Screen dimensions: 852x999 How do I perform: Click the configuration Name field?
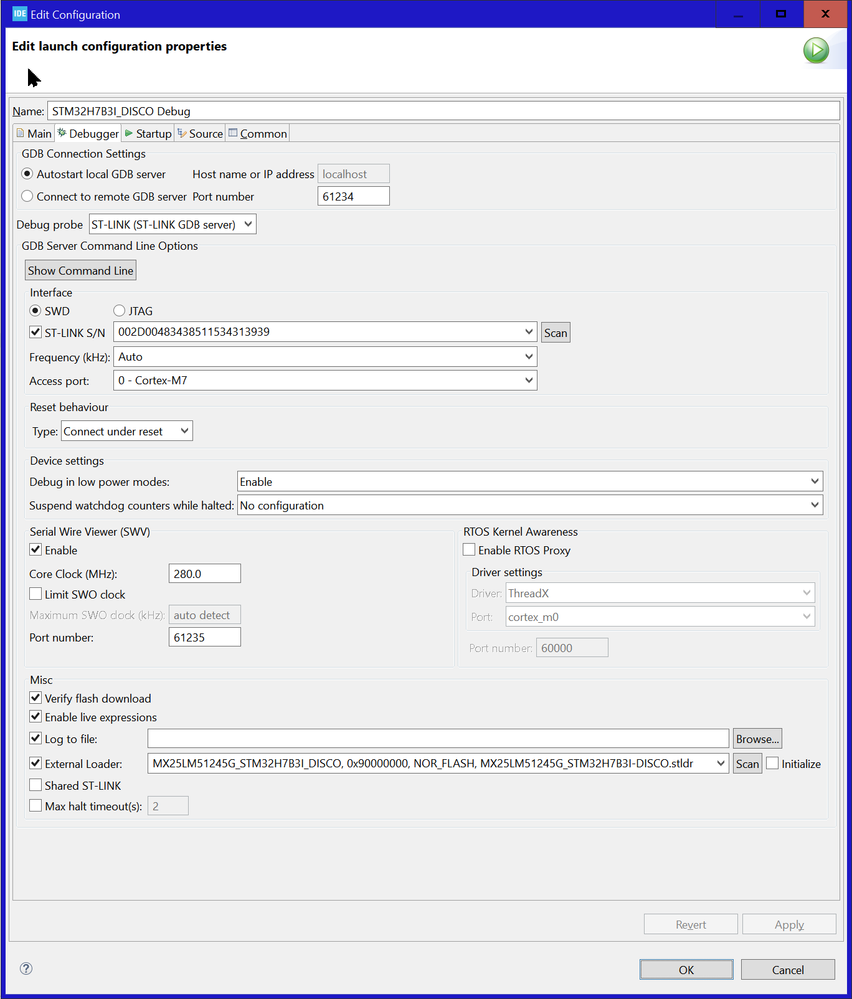444,111
